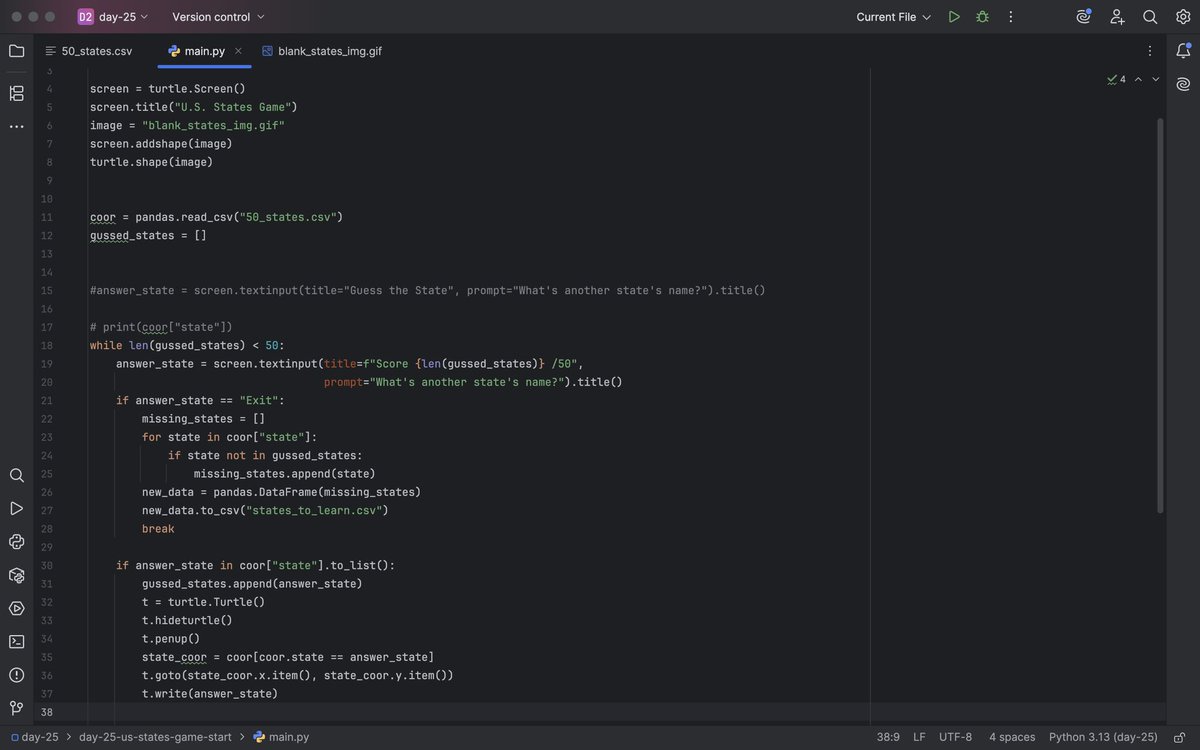Expand the day-25 project dropdown
This screenshot has width=1200, height=750.
(x=113, y=17)
